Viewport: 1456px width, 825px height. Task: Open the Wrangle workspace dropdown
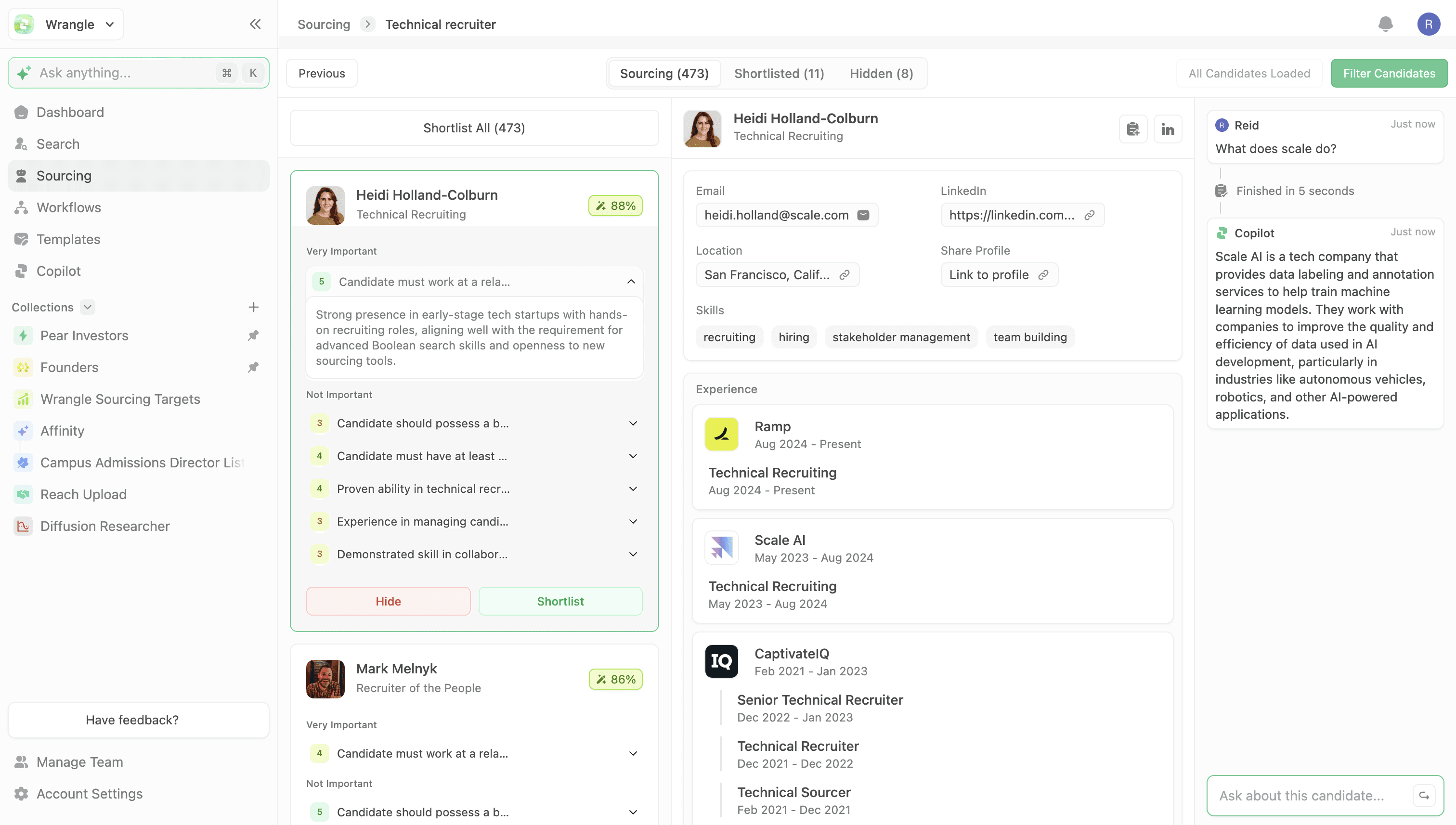pos(66,24)
